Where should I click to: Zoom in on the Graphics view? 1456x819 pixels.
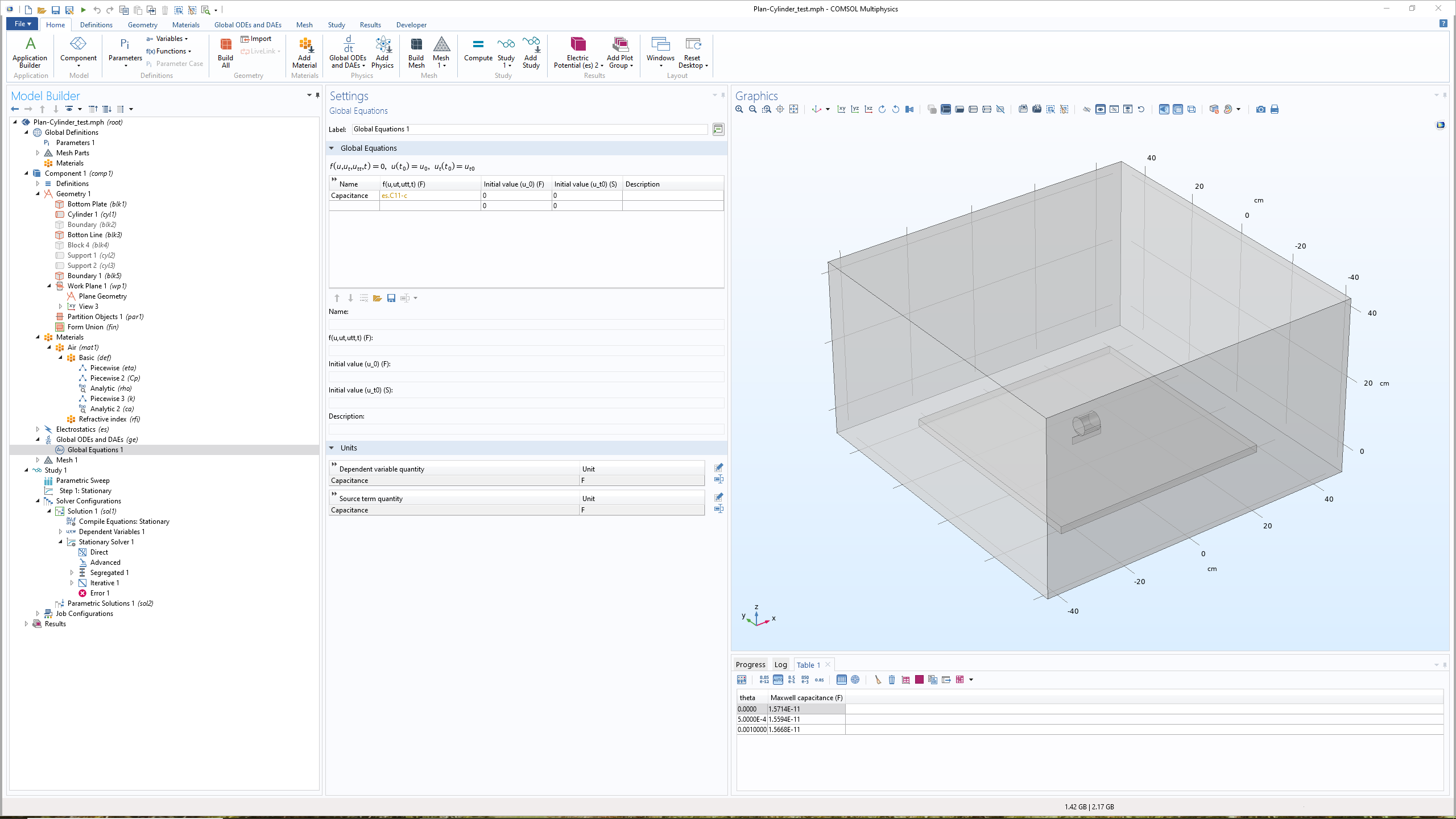(x=739, y=109)
